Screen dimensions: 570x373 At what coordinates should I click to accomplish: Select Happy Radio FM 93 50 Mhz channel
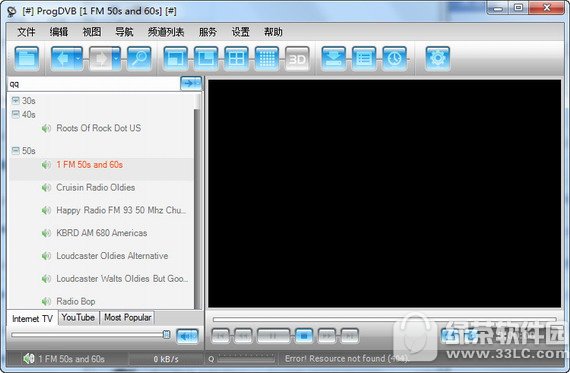(121, 210)
